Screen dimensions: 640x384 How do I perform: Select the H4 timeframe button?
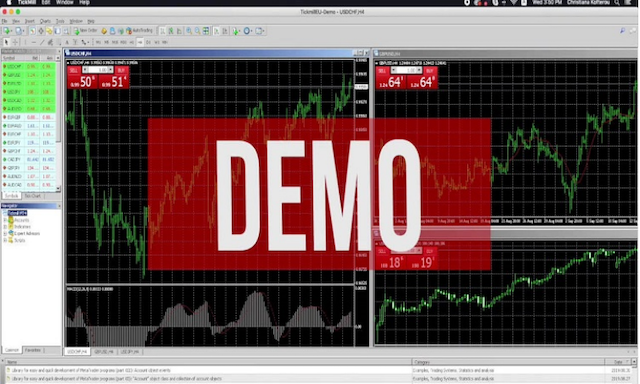click(140, 42)
